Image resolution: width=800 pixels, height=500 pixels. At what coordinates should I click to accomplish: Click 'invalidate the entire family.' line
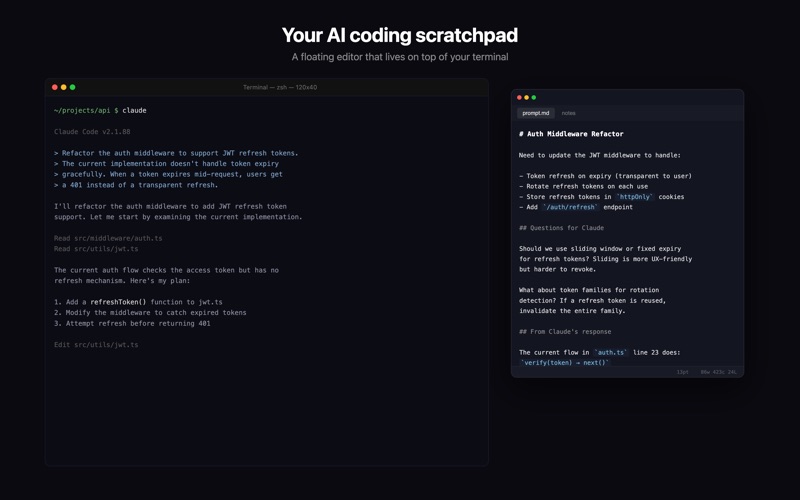coord(572,311)
